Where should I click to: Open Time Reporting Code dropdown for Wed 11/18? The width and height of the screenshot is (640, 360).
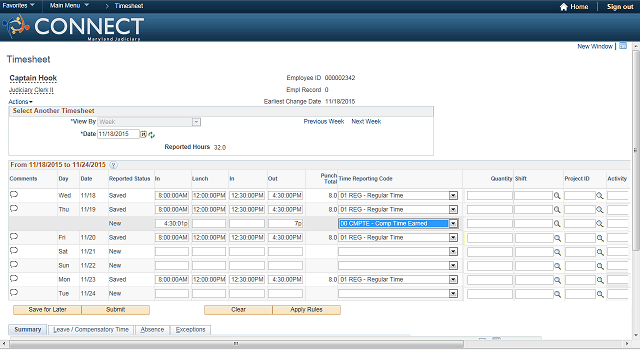click(x=453, y=196)
